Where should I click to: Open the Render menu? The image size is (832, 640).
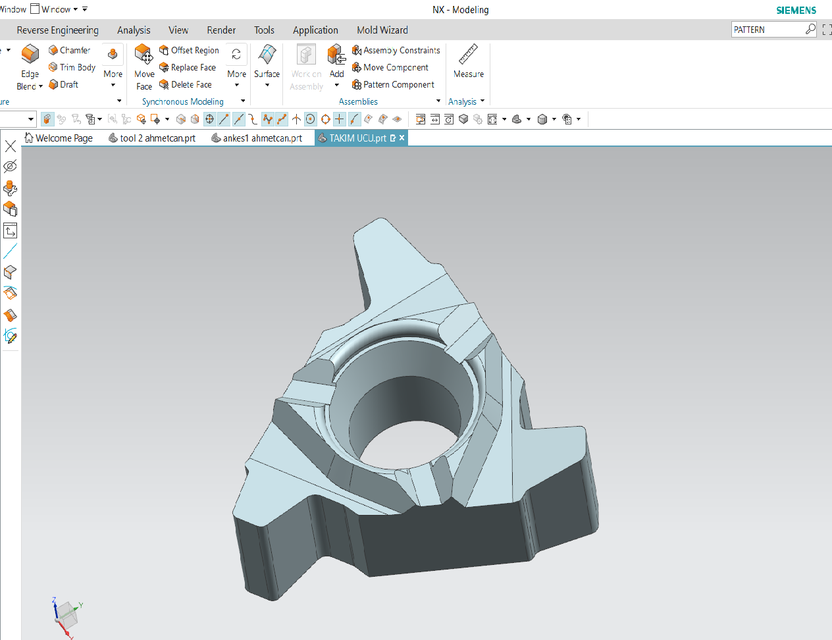pyautogui.click(x=221, y=29)
